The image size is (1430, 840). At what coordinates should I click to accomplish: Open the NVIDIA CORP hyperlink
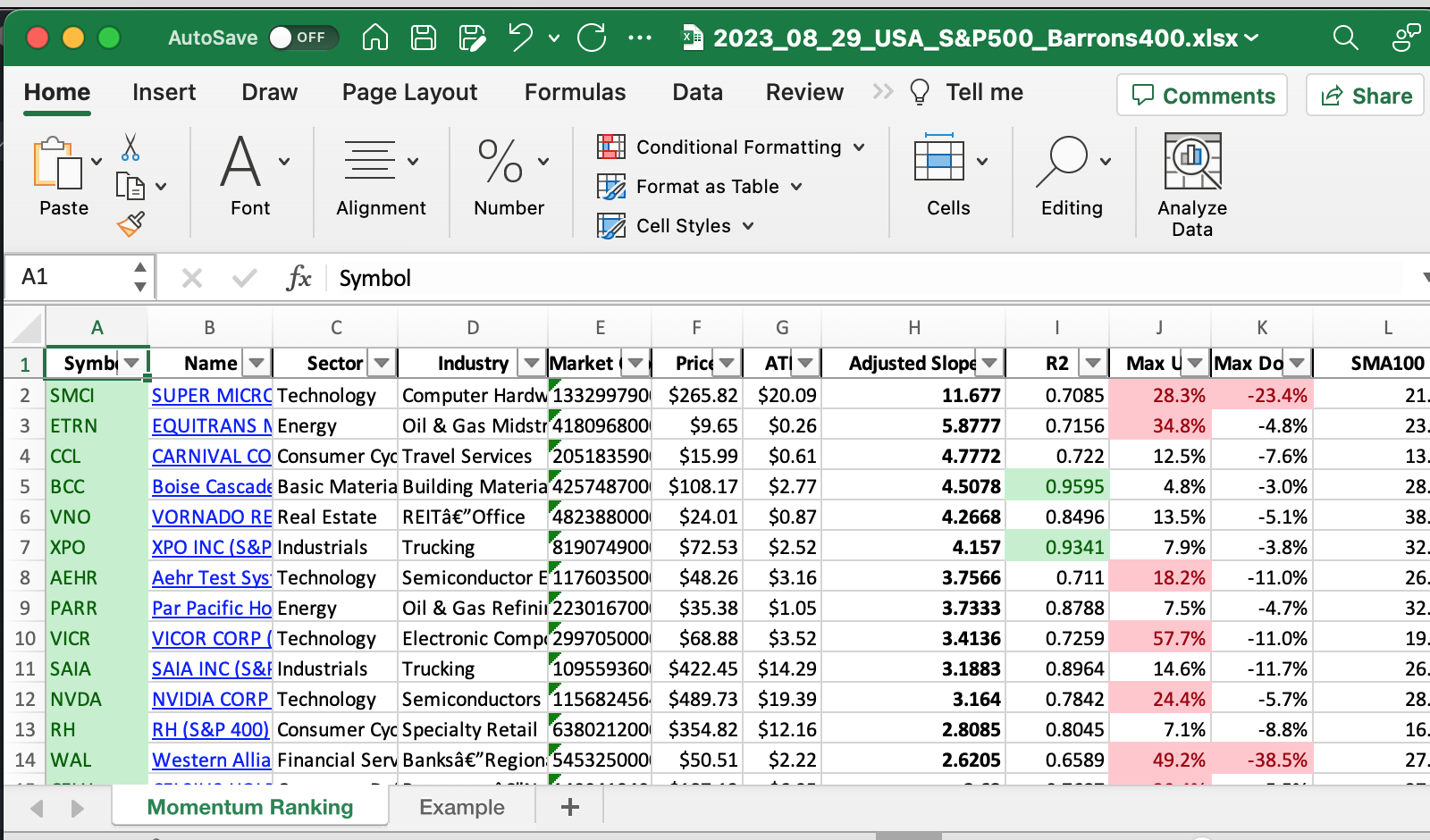pos(210,699)
